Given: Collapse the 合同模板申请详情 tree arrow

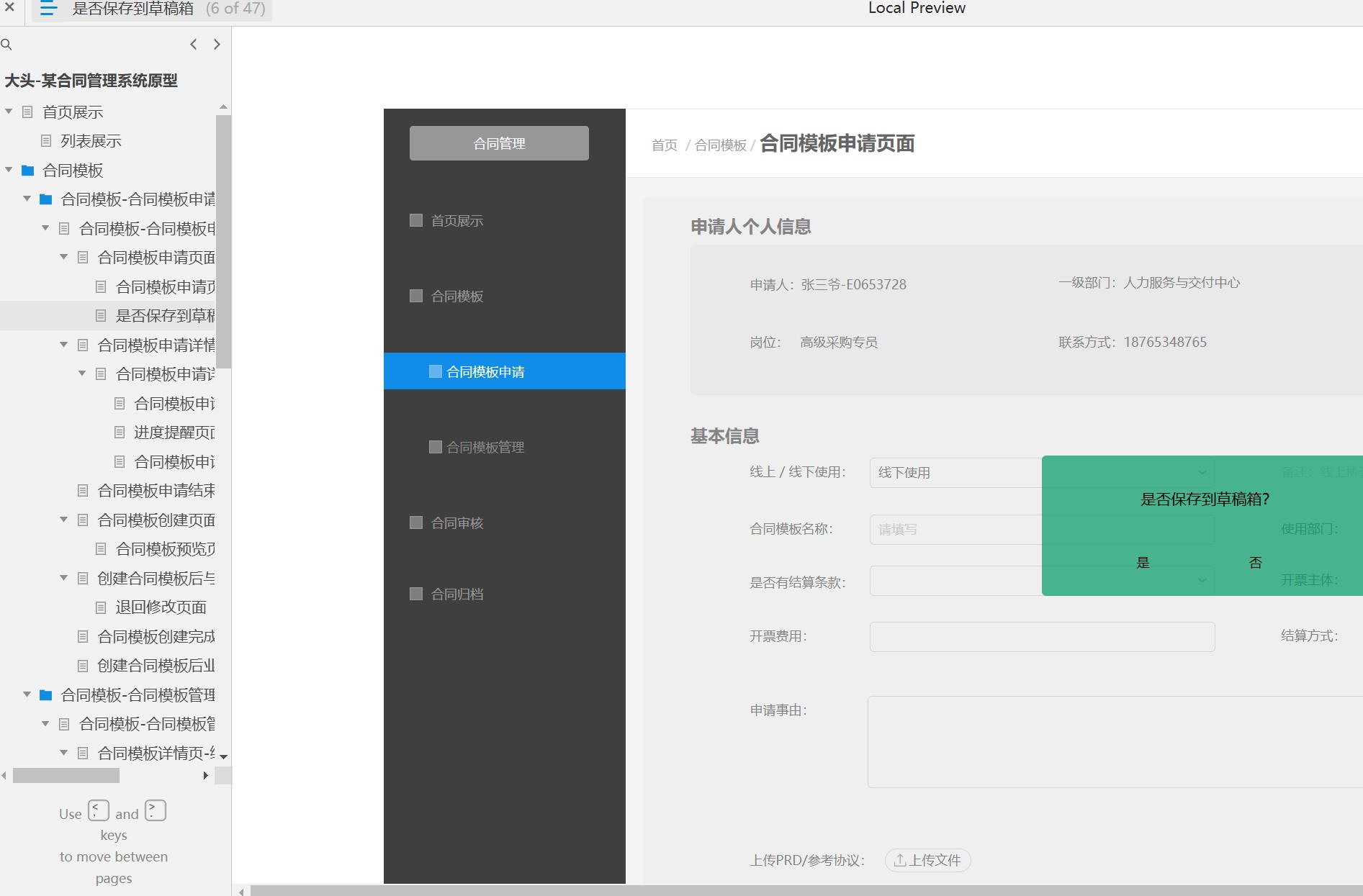Looking at the screenshot, I should (x=64, y=345).
